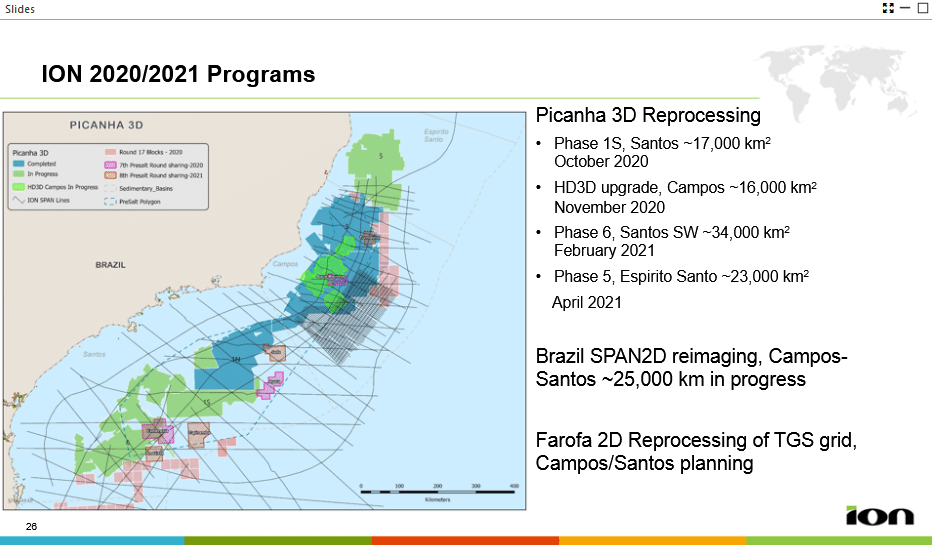Click the '7th Presalt Round sharing-2020' legend entry

pyautogui.click(x=154, y=165)
